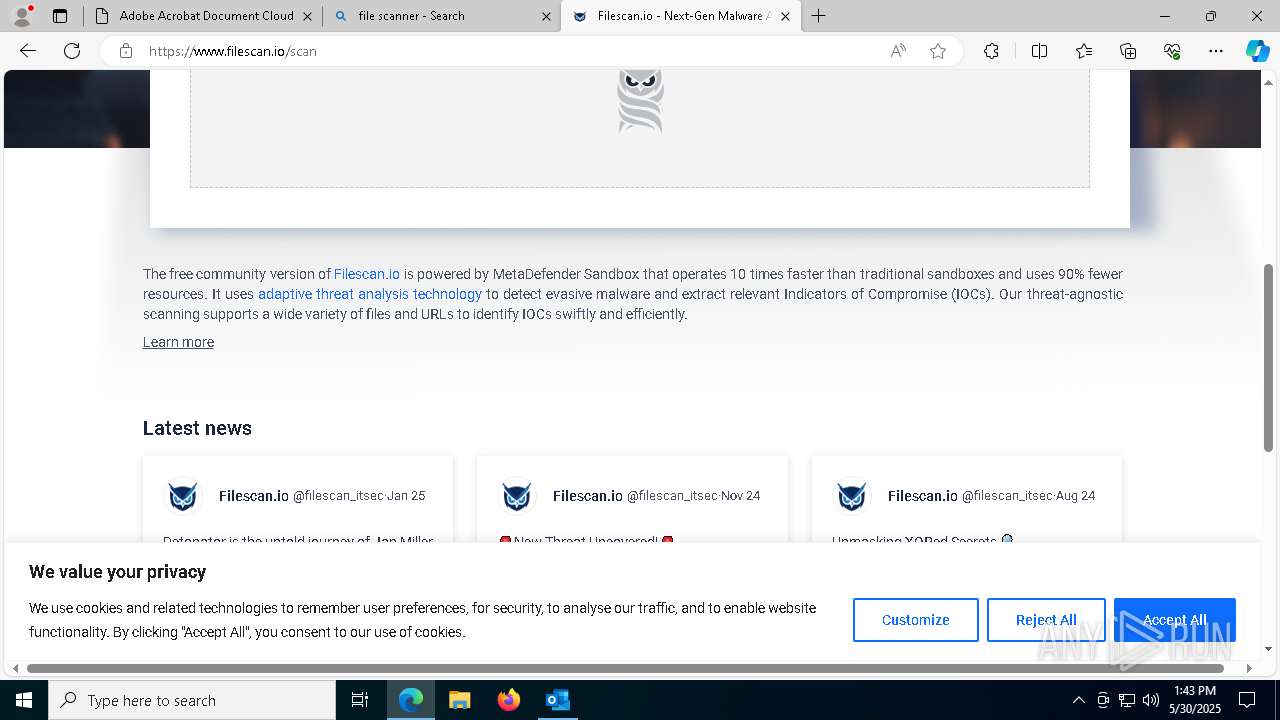Open the Windows Start menu
The image size is (1280, 720).
[24, 700]
